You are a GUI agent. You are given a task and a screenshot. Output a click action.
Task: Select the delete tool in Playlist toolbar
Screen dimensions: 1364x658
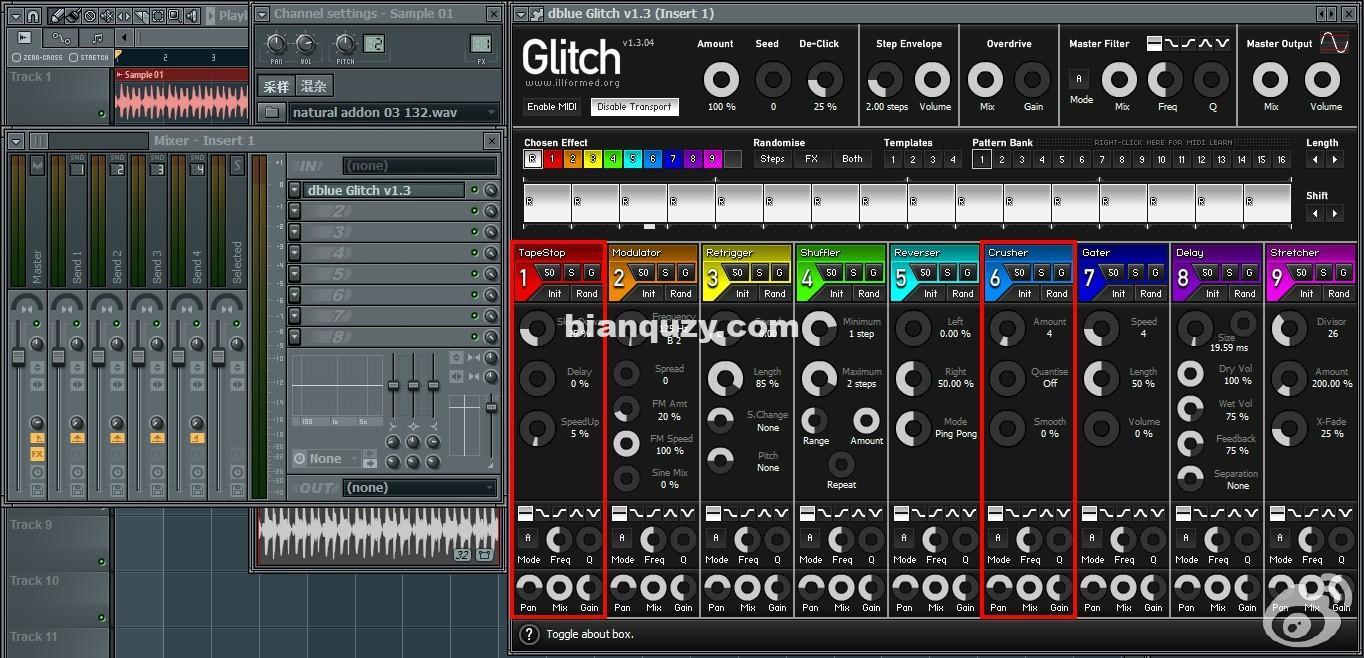(x=90, y=16)
